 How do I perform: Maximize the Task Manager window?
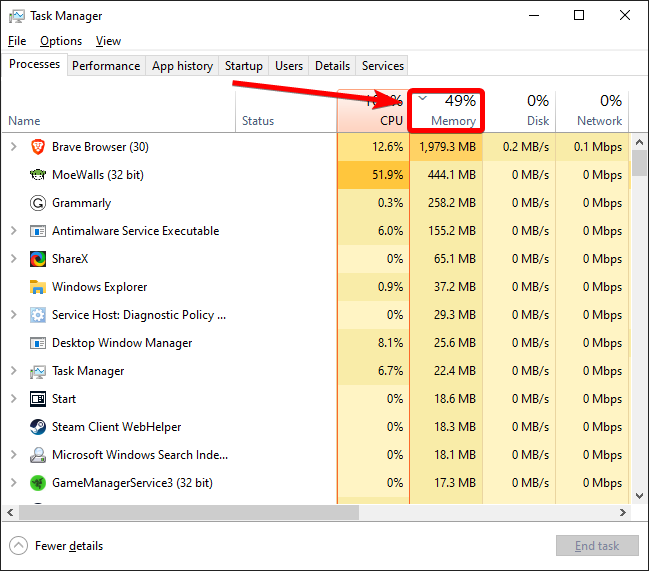pyautogui.click(x=579, y=16)
